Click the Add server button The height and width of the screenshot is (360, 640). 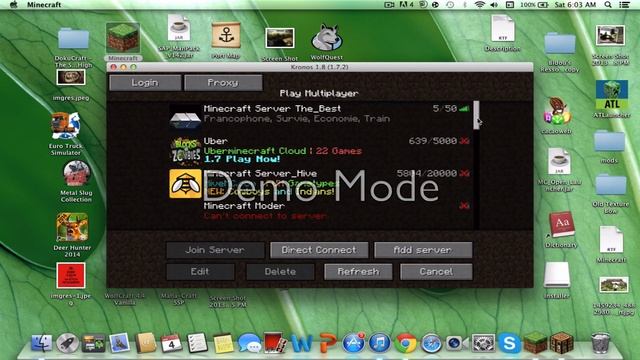click(423, 250)
